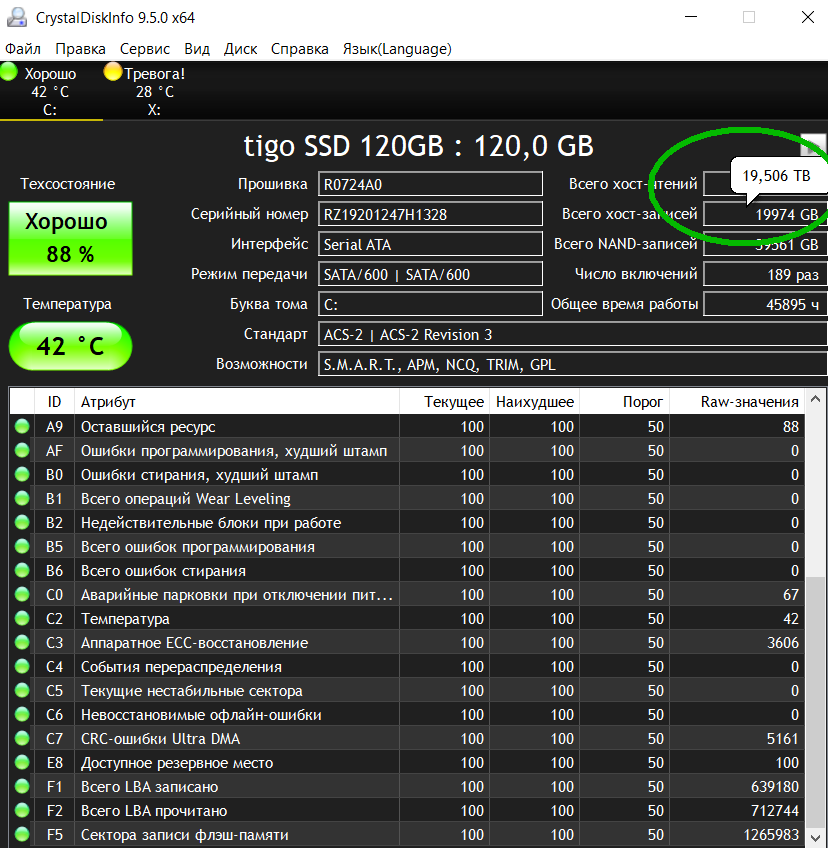Click status dot for C0 Аварийные парковки row
828x848 pixels.
pos(22,594)
